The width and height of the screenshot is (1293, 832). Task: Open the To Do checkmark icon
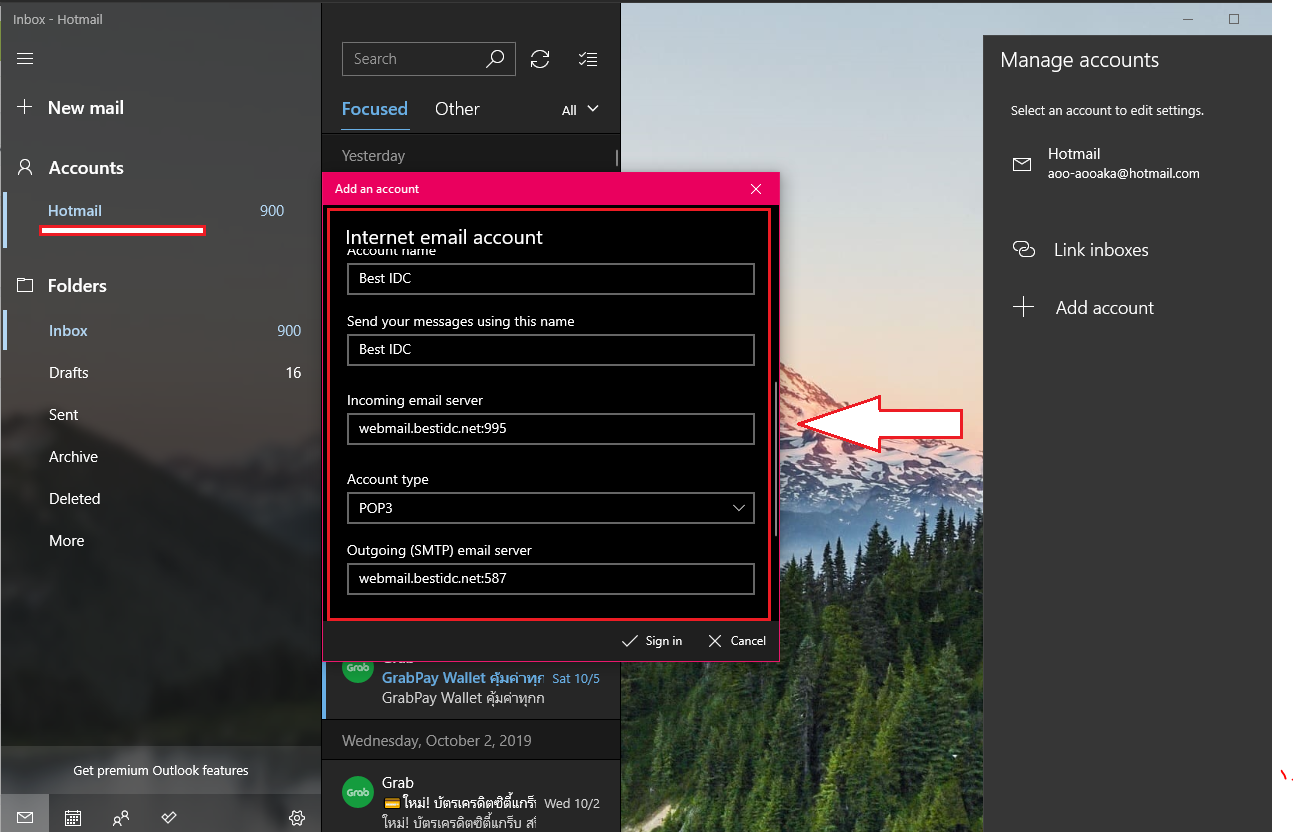[169, 817]
